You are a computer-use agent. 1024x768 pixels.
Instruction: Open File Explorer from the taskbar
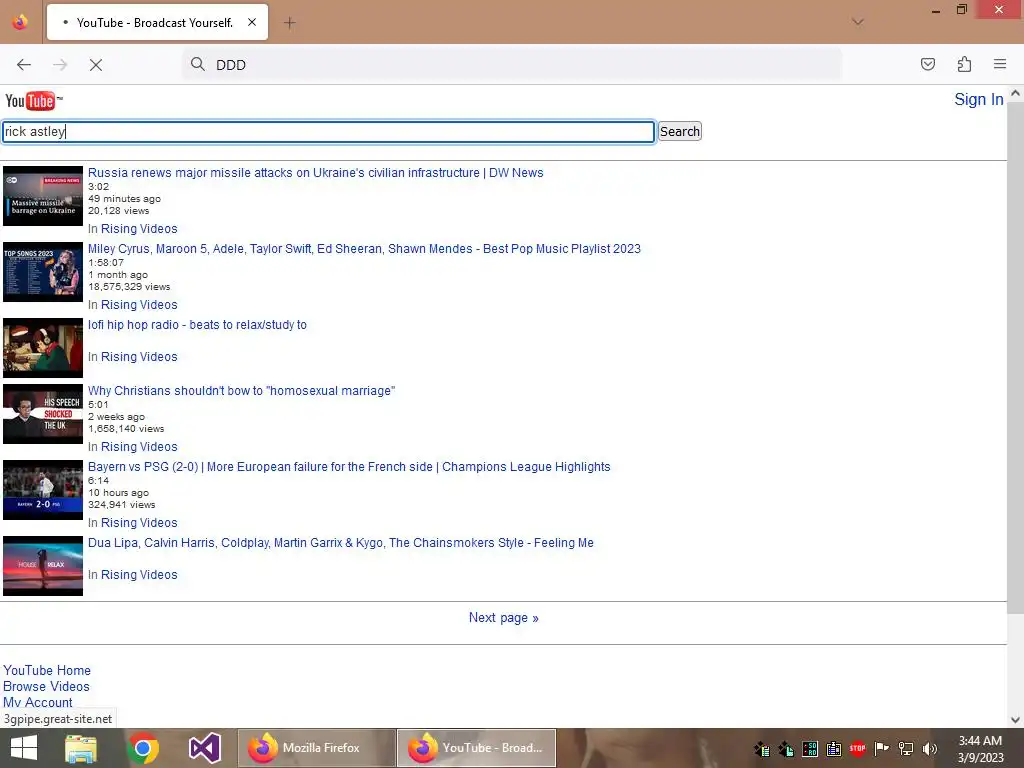81,748
